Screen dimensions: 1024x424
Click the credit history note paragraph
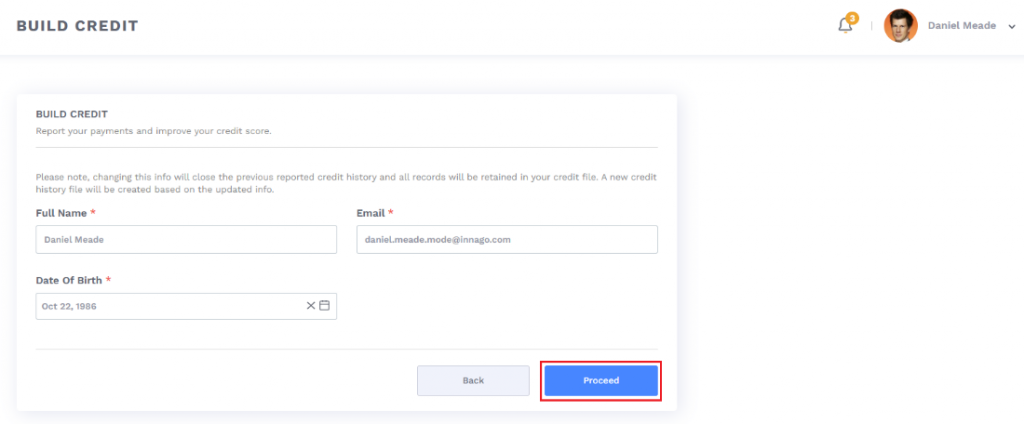[x=346, y=183]
